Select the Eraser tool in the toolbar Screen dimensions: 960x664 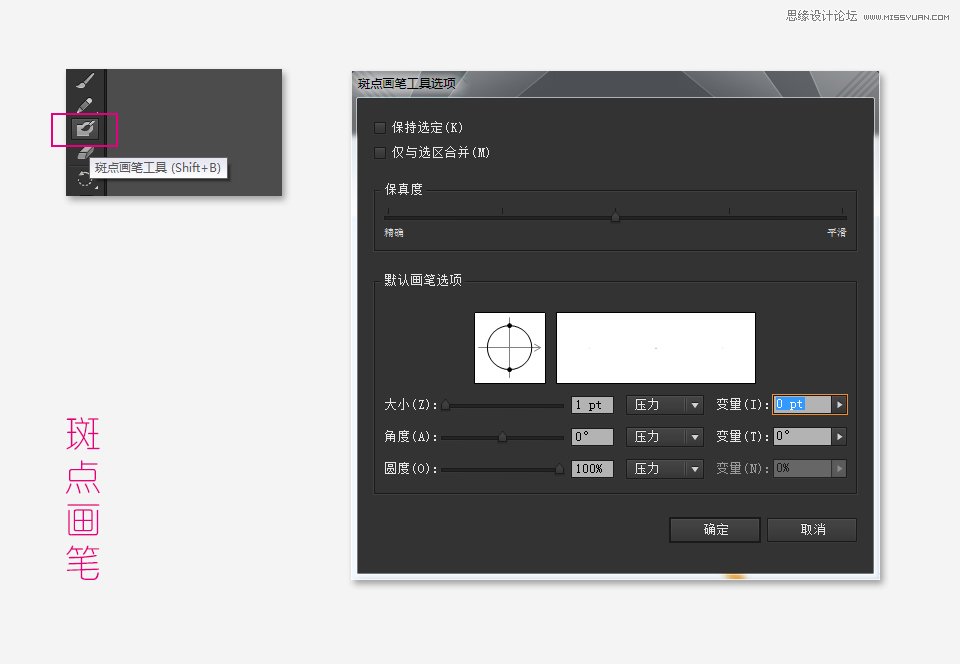84,153
